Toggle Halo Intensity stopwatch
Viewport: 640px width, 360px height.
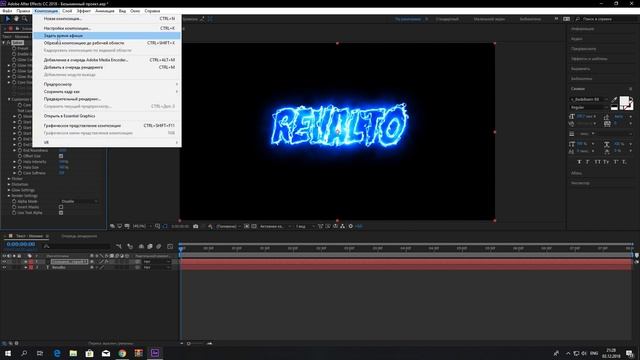click(x=20, y=162)
